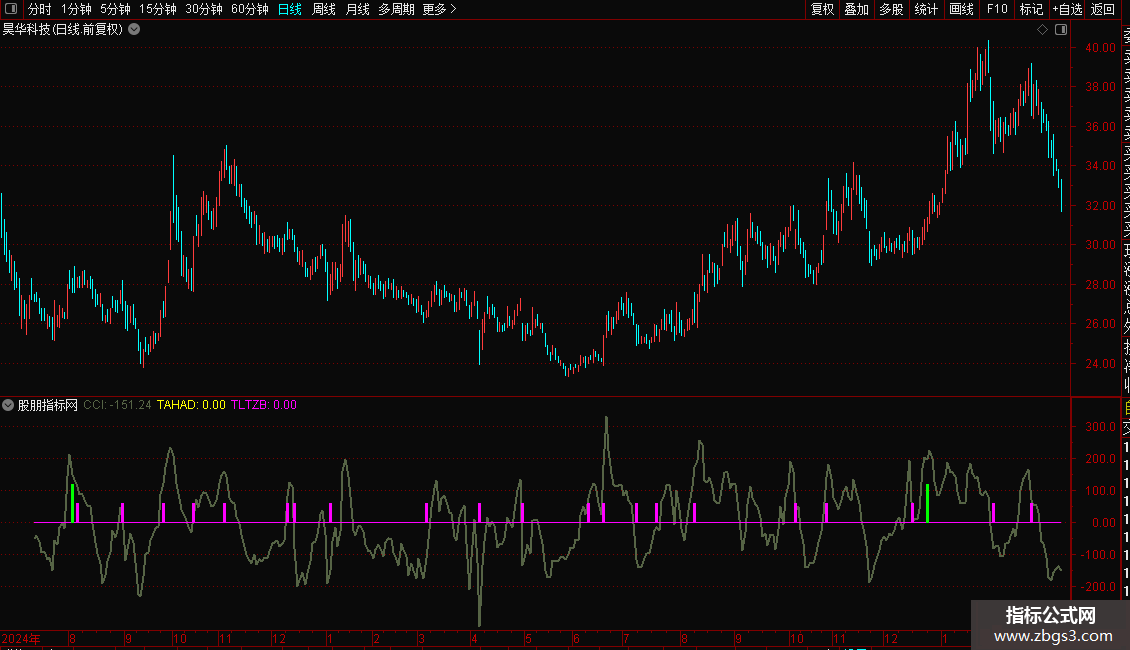Click the TLTZB magenta indicator label

tap(263, 405)
